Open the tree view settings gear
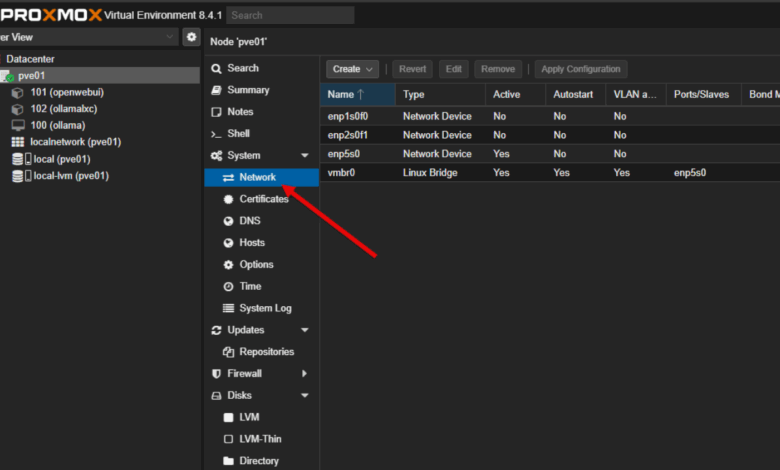The image size is (780, 470). 191,37
